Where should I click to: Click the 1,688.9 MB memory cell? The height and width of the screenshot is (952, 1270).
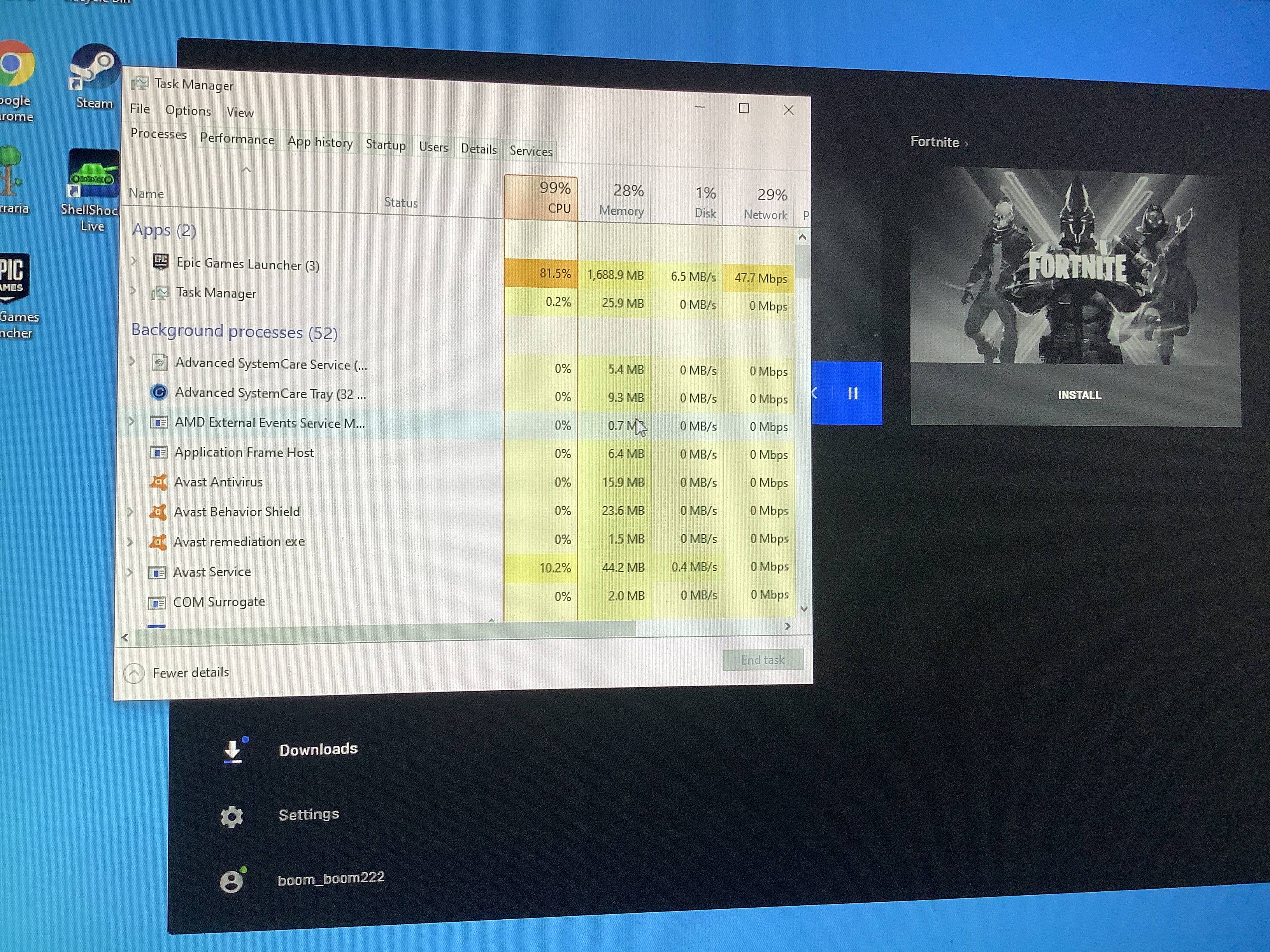click(615, 275)
